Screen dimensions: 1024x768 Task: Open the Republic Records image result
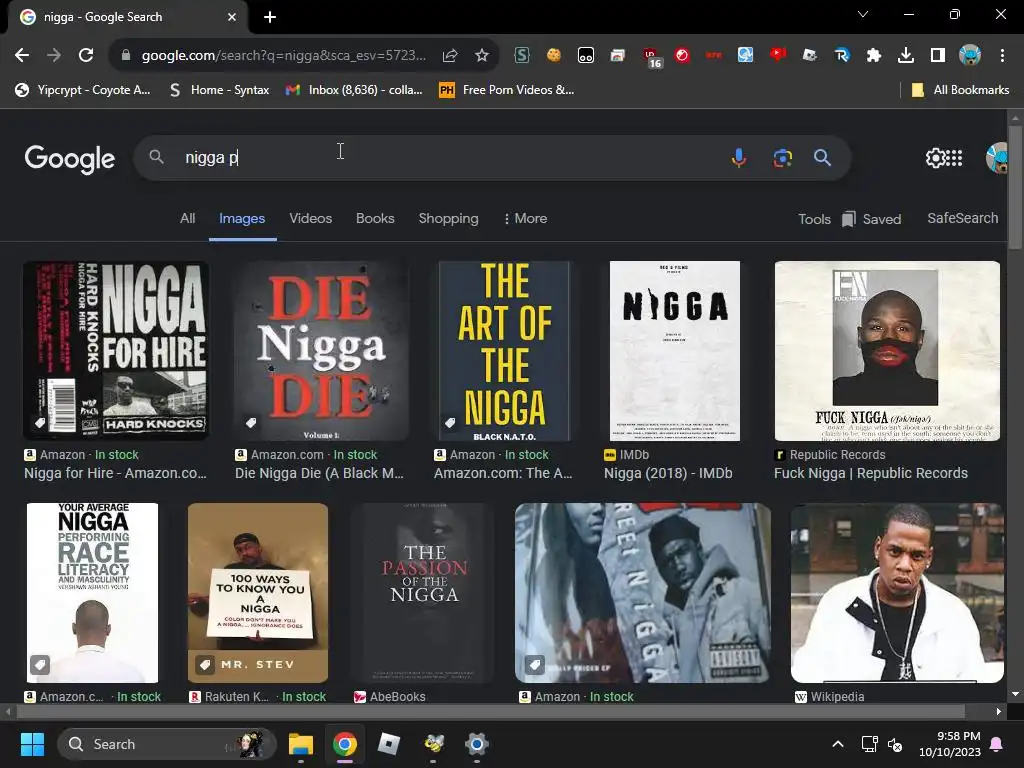click(x=887, y=351)
